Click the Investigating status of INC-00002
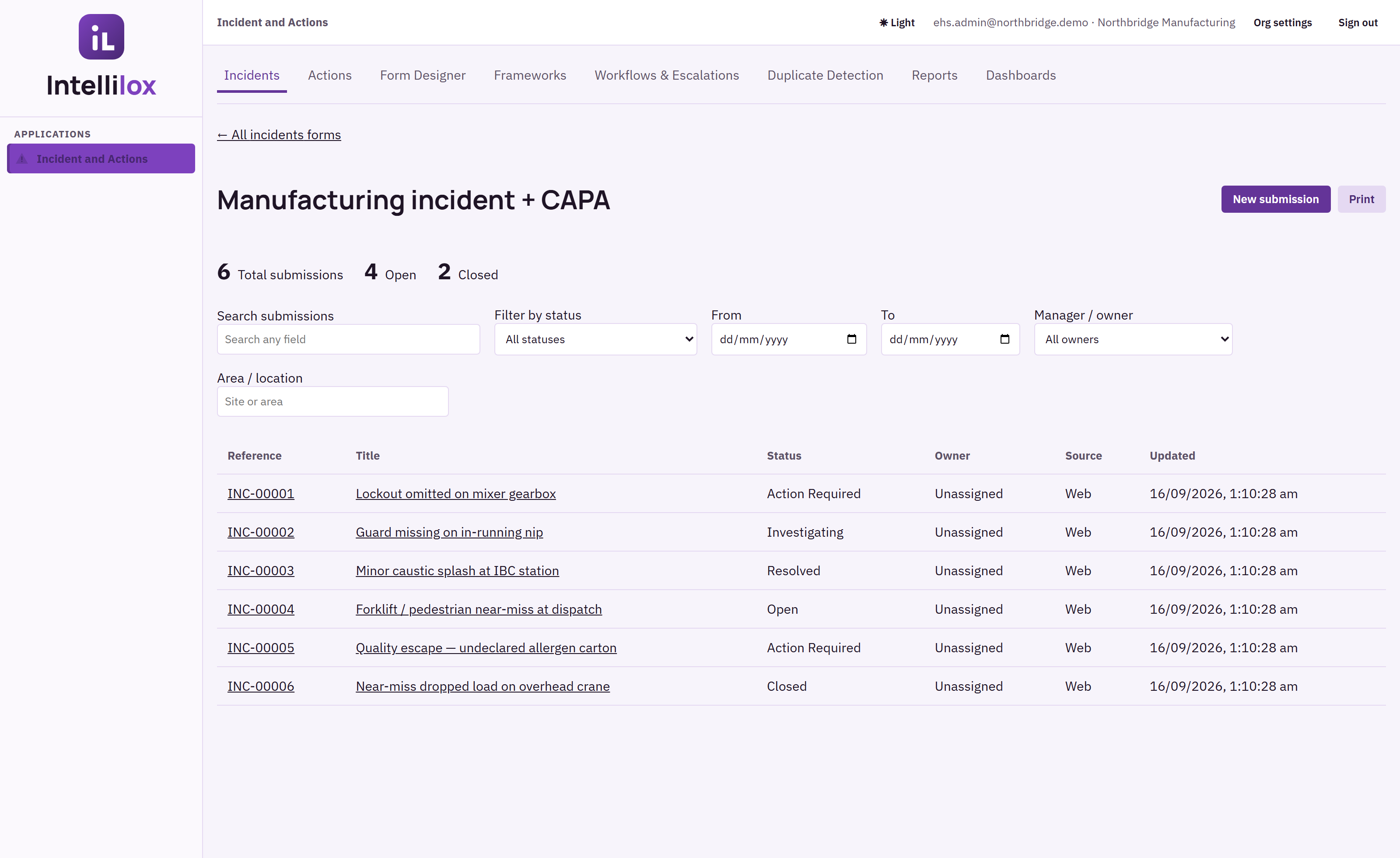This screenshot has width=1400, height=858. [x=805, y=532]
